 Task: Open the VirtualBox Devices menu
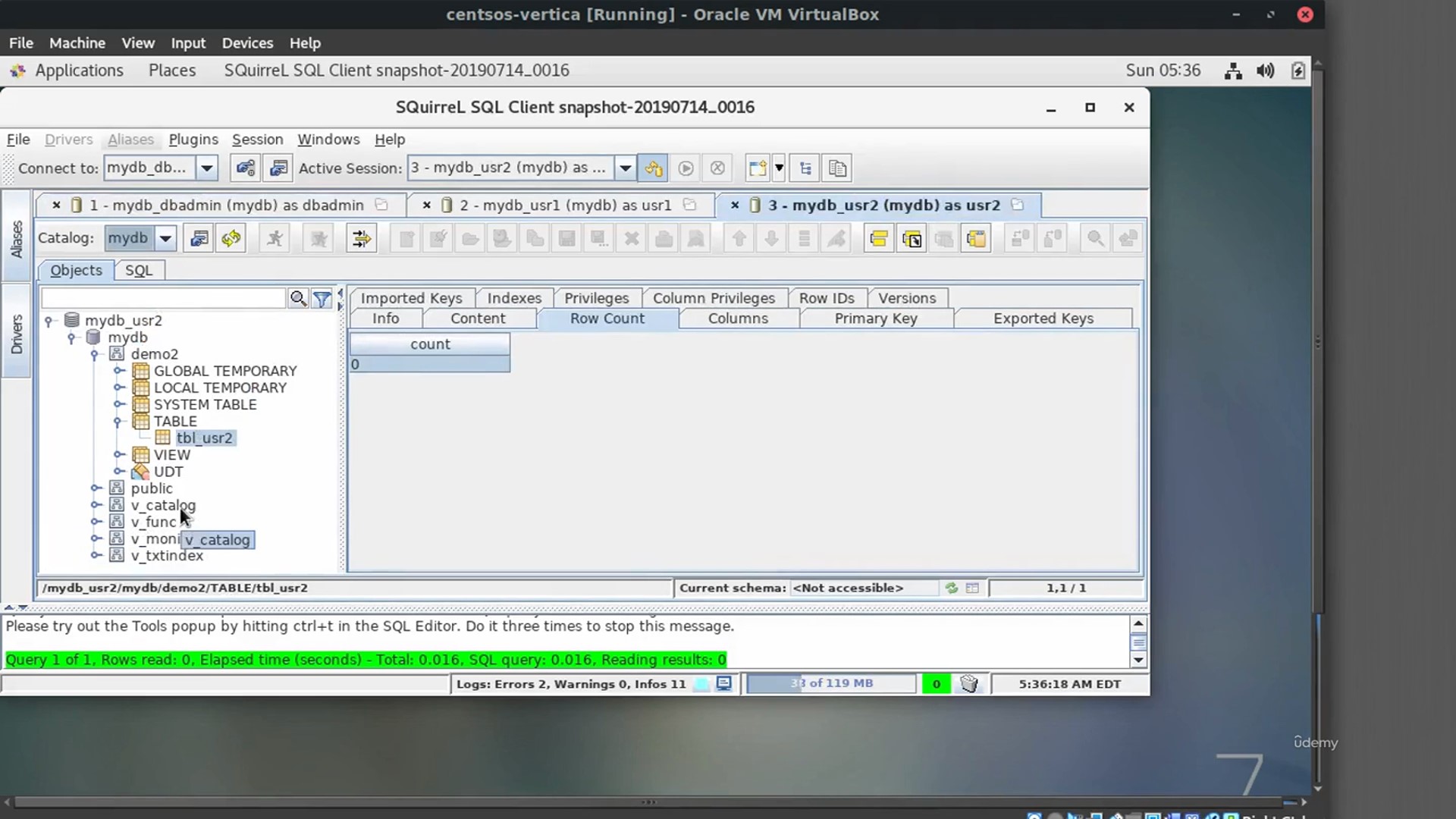(247, 43)
